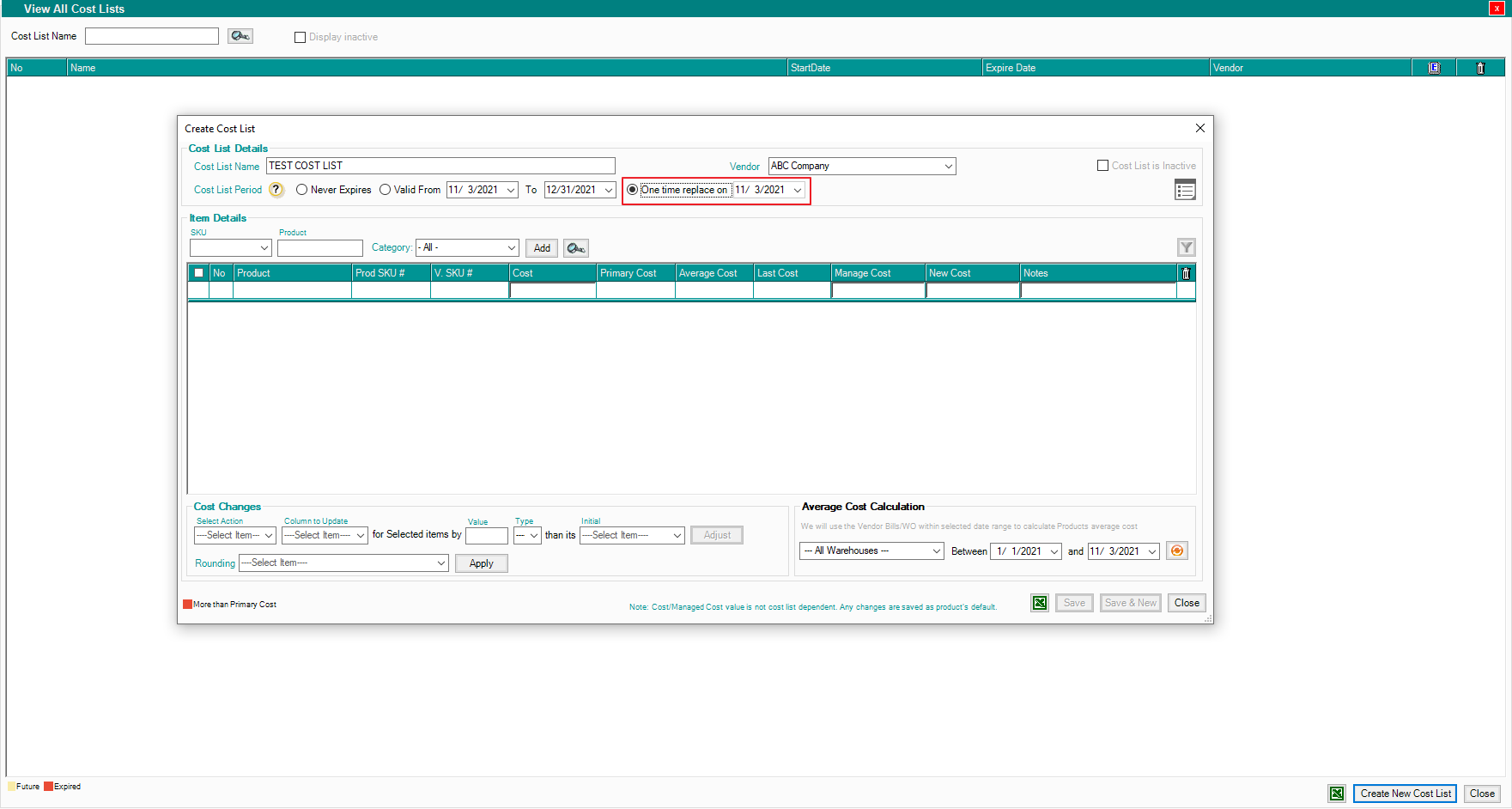Click the StartDate column header

click(884, 68)
